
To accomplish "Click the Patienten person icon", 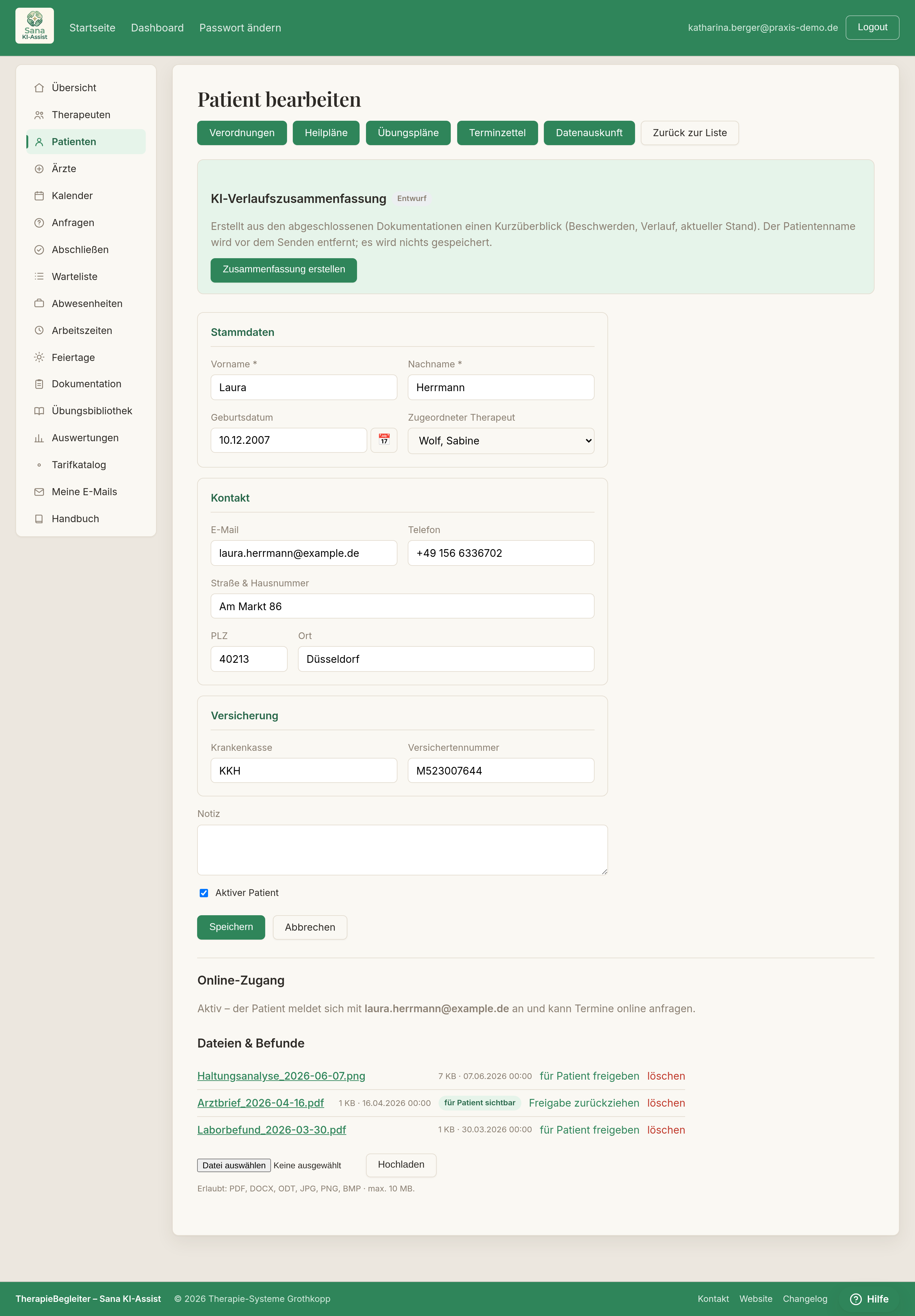I will pos(39,142).
